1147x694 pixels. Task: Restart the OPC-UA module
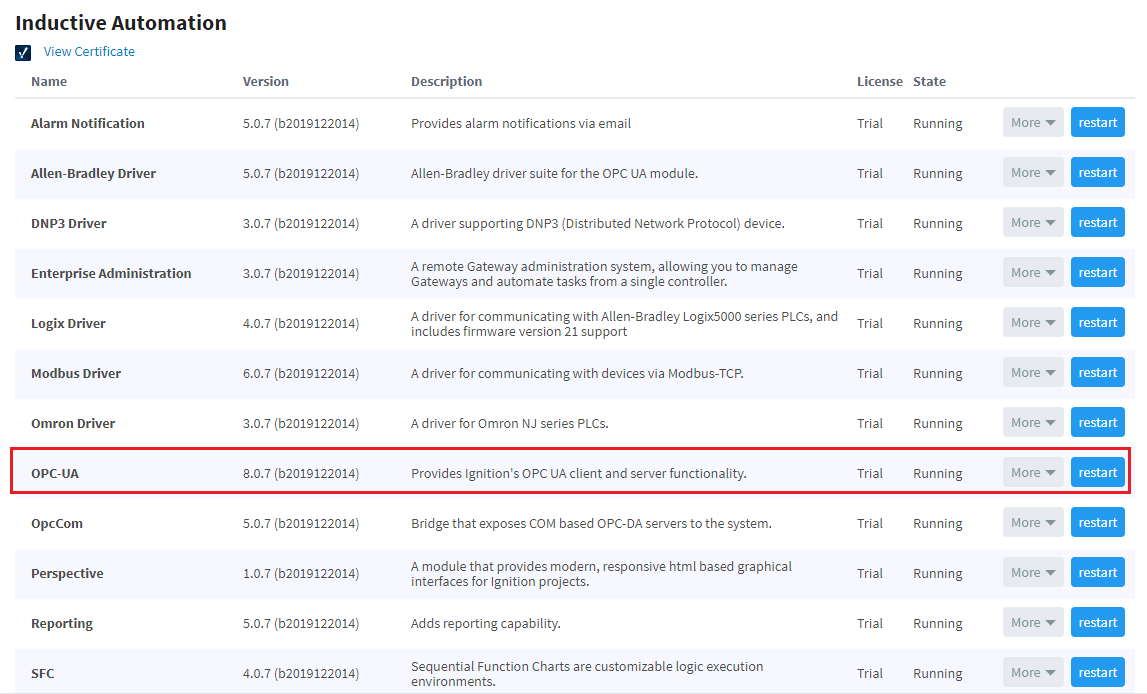coord(1097,472)
